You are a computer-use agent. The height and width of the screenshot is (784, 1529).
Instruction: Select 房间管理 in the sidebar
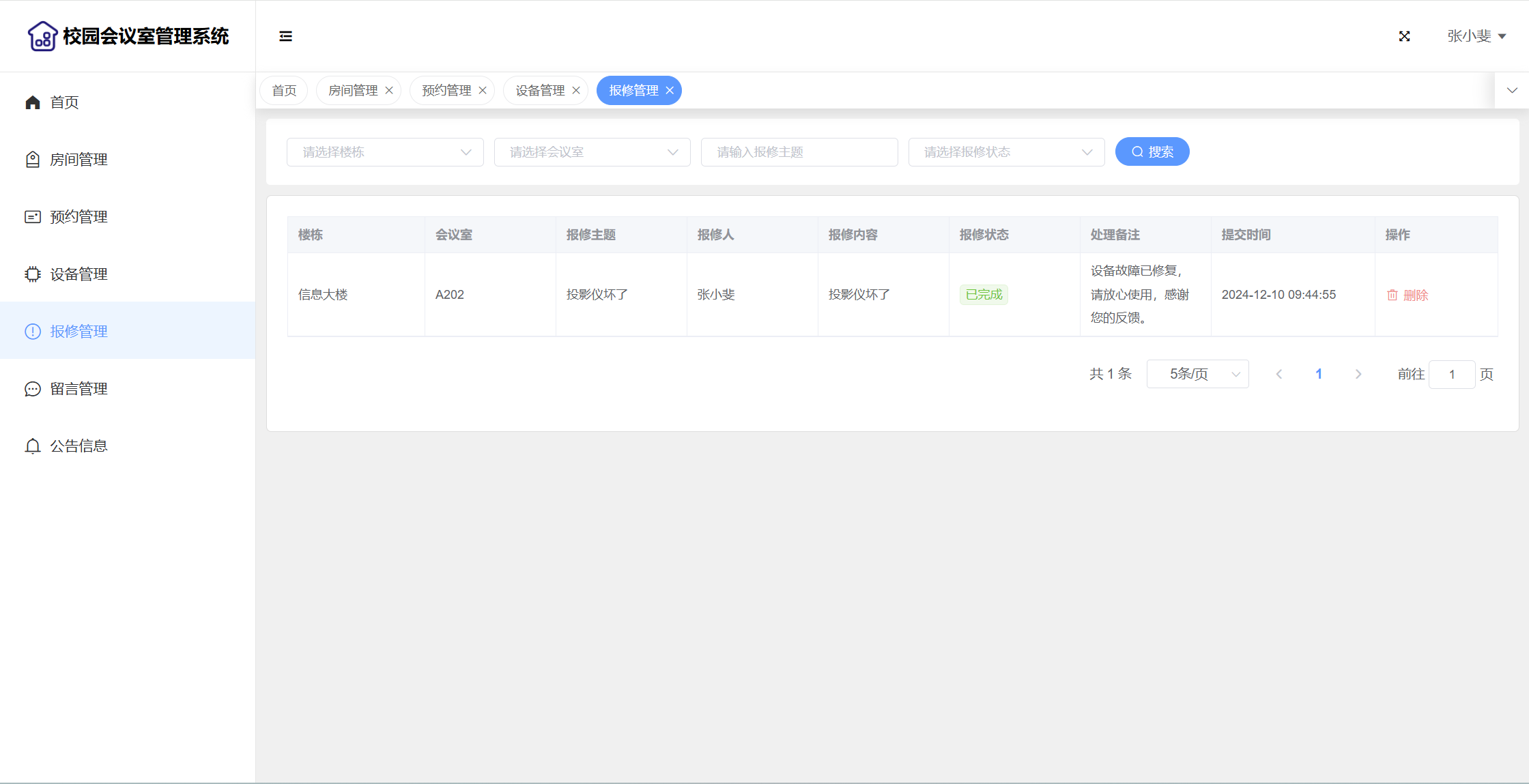click(78, 160)
